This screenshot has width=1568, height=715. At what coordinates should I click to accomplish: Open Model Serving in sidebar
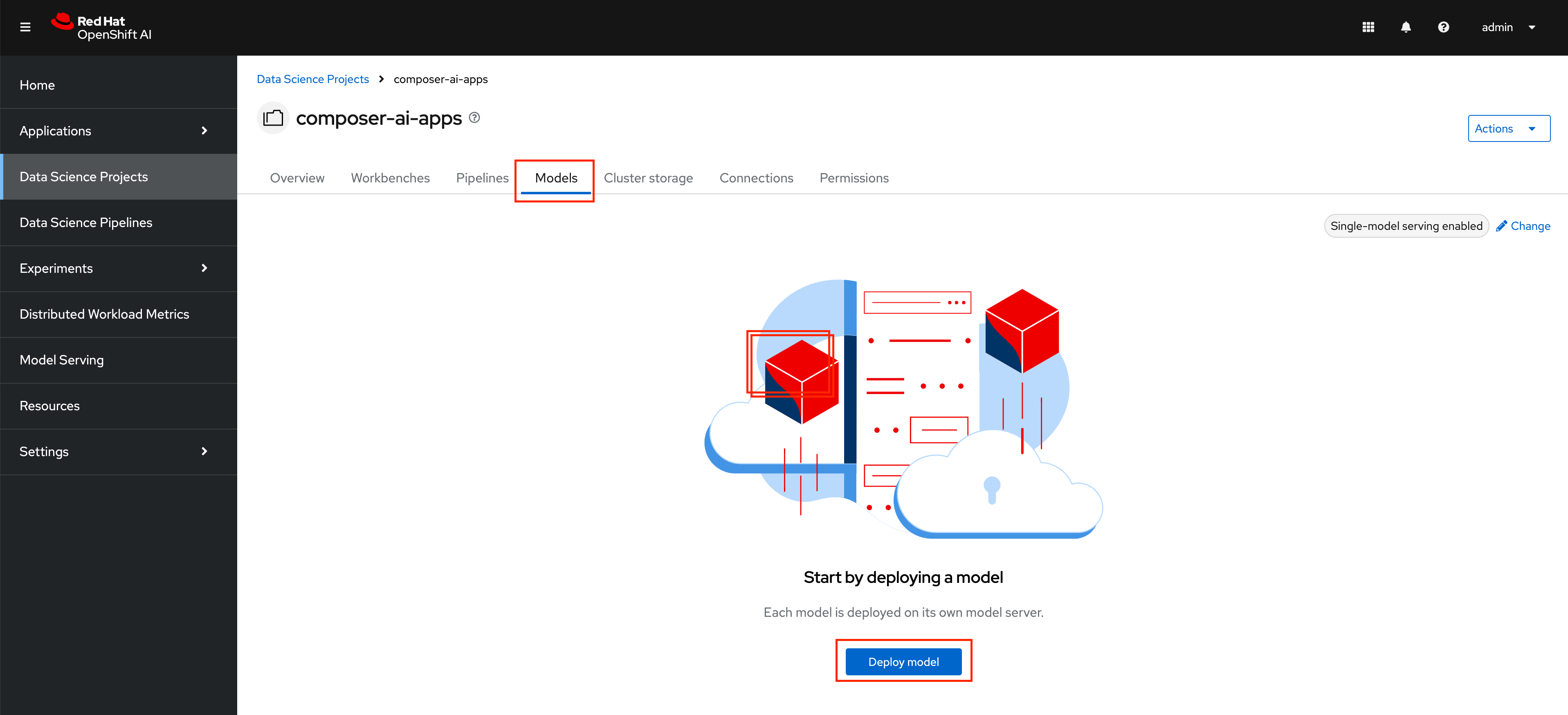[x=119, y=360]
